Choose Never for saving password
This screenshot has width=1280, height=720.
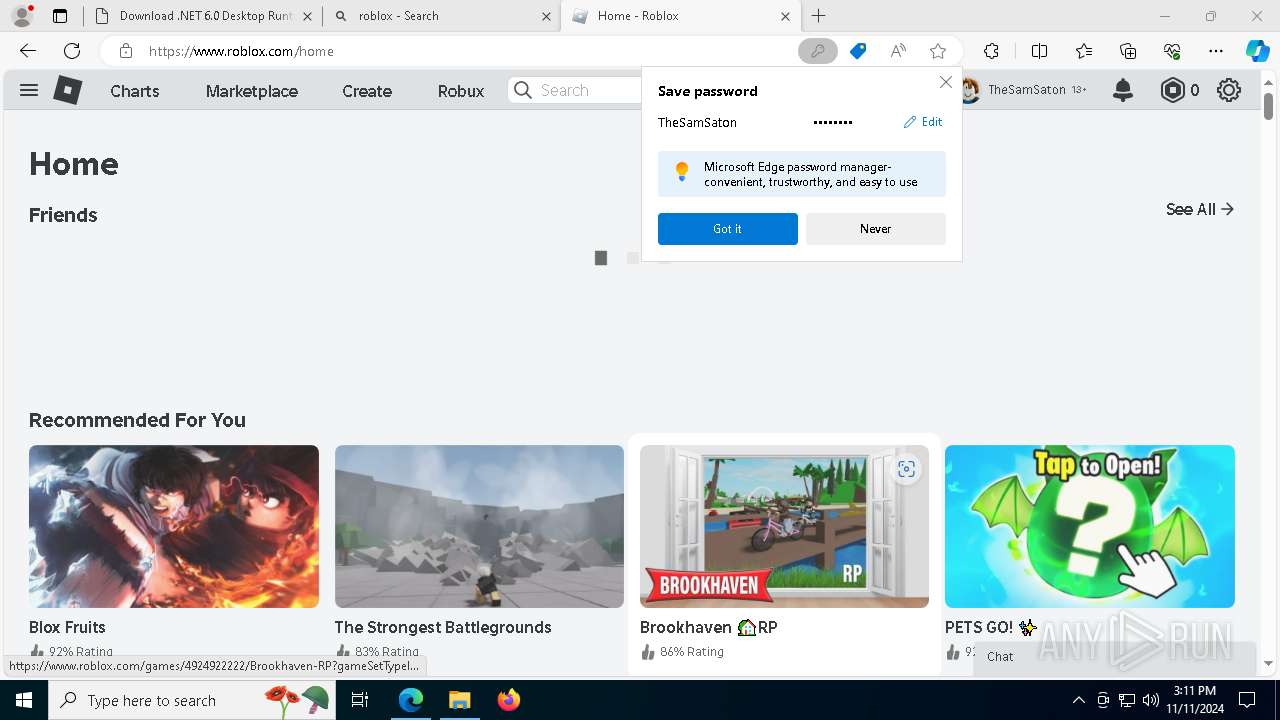pos(876,229)
